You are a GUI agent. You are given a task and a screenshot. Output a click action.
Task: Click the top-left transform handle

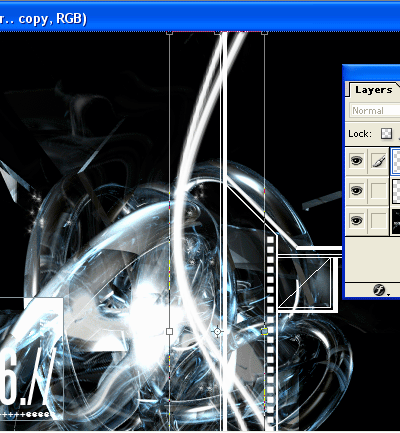169,33
